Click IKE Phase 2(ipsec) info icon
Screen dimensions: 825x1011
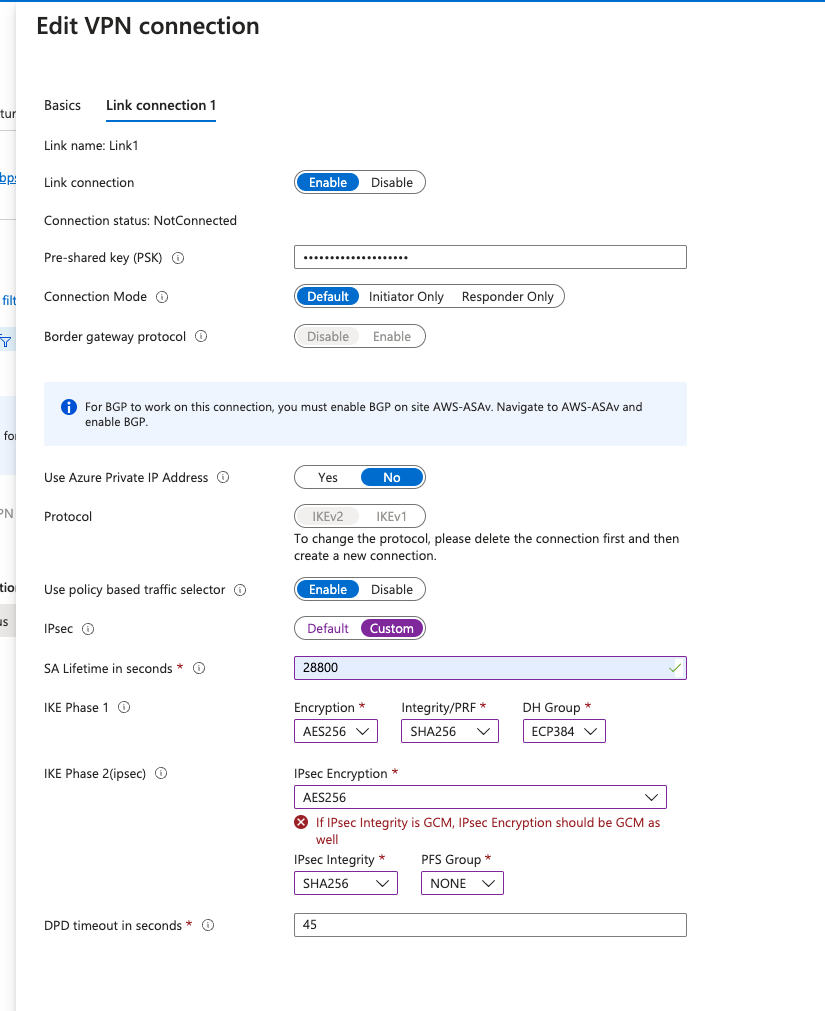(x=161, y=773)
